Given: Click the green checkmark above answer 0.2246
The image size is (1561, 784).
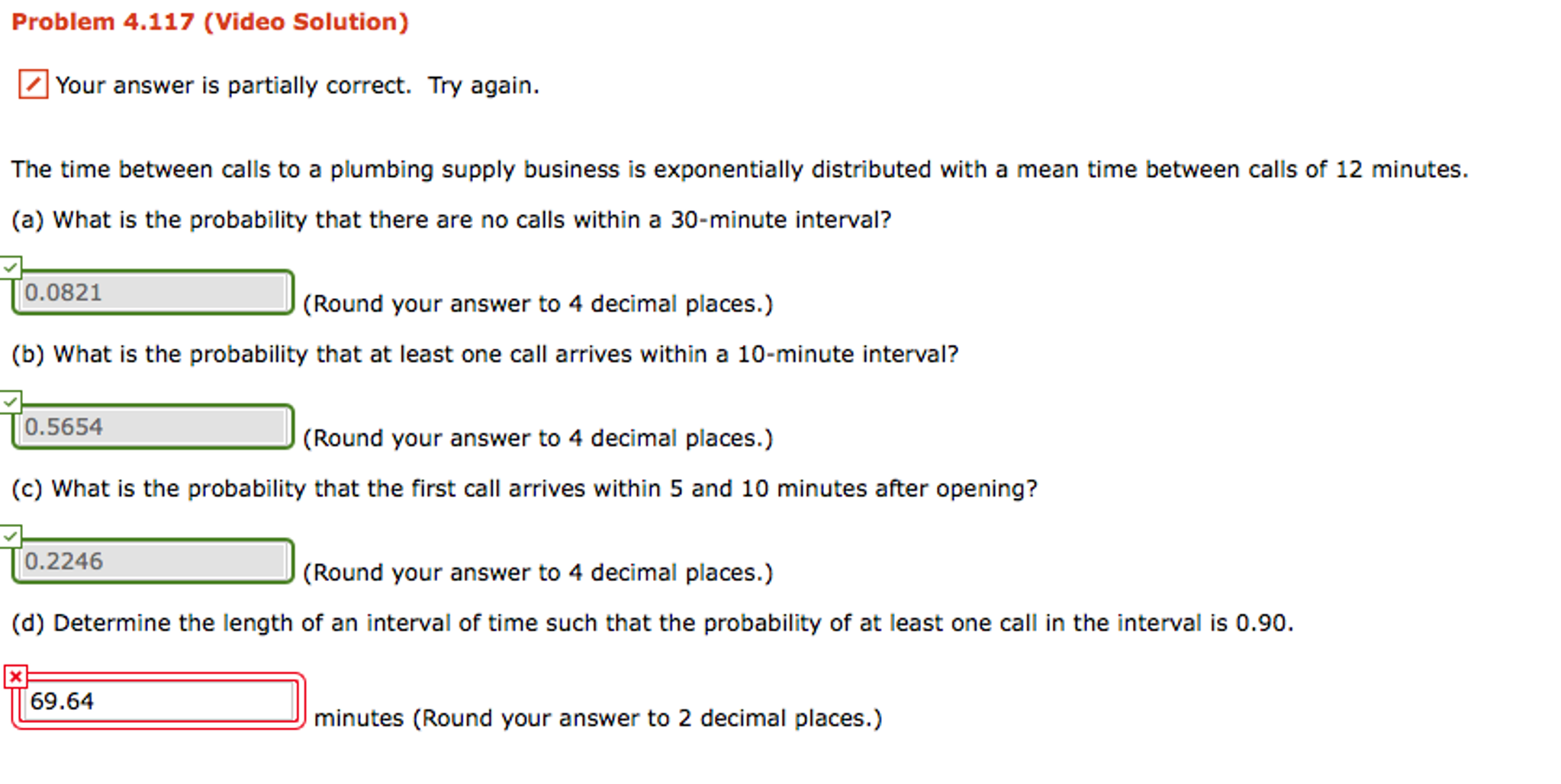Looking at the screenshot, I should (x=11, y=536).
